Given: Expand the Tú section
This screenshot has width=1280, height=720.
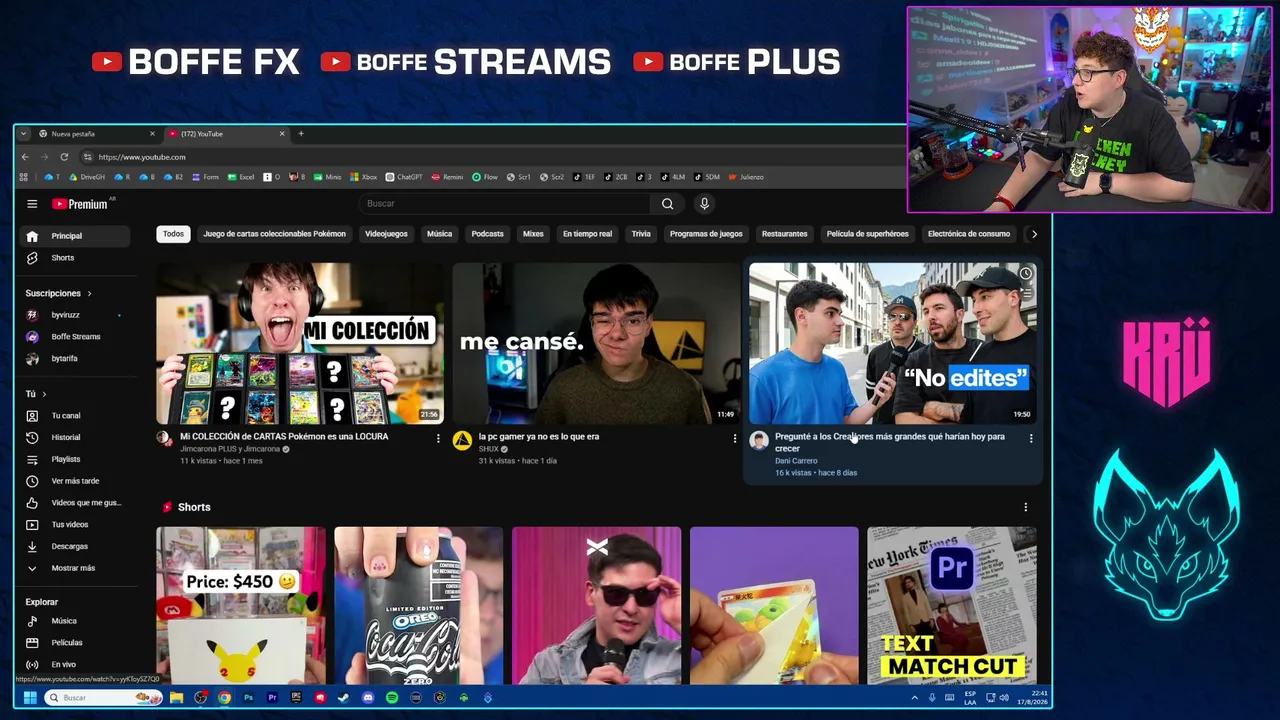Looking at the screenshot, I should [x=36, y=394].
